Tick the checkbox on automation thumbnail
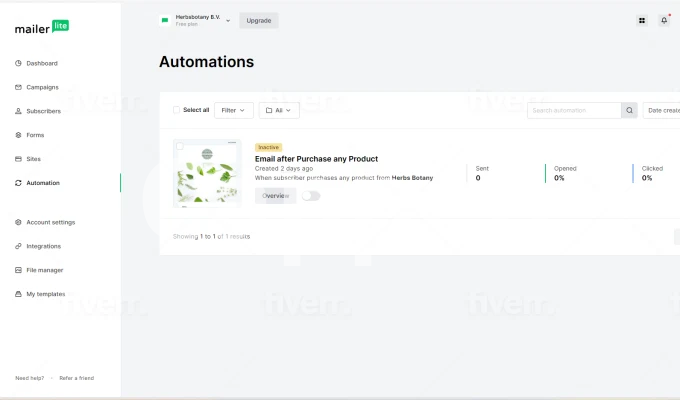This screenshot has width=680, height=400. click(180, 147)
